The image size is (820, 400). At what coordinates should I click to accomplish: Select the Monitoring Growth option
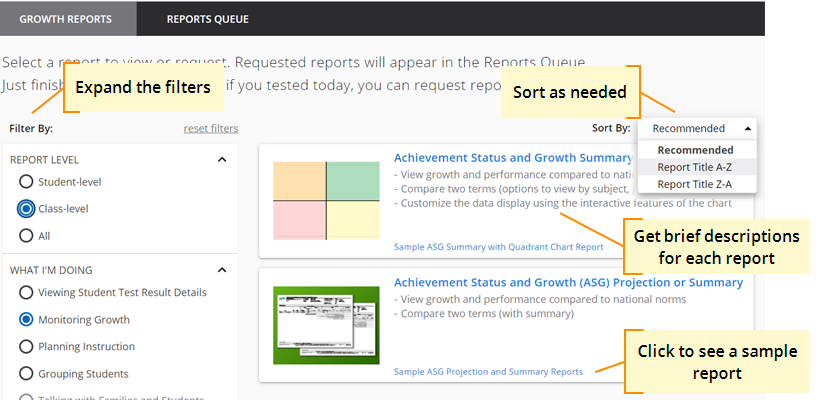click(x=26, y=320)
